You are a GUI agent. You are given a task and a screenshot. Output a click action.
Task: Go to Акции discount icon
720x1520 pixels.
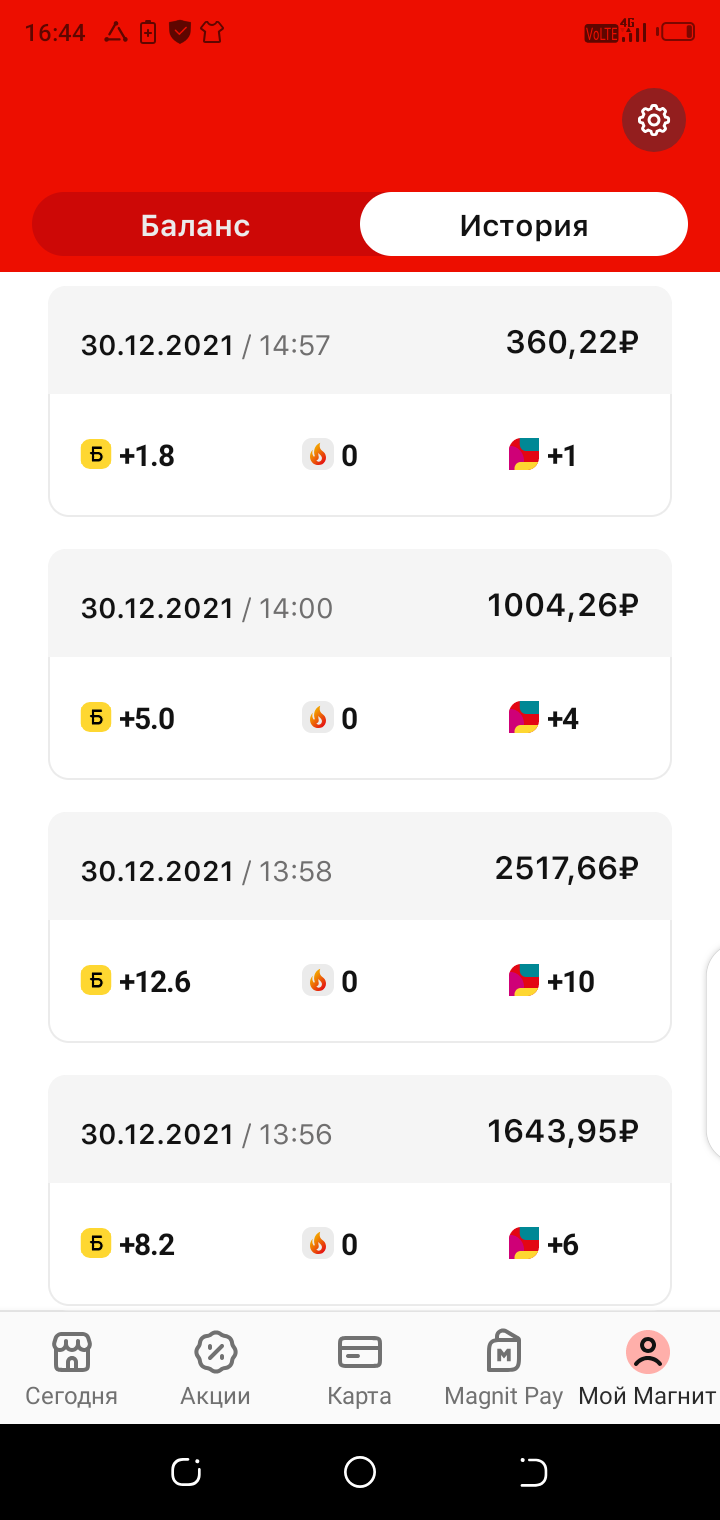click(215, 1352)
